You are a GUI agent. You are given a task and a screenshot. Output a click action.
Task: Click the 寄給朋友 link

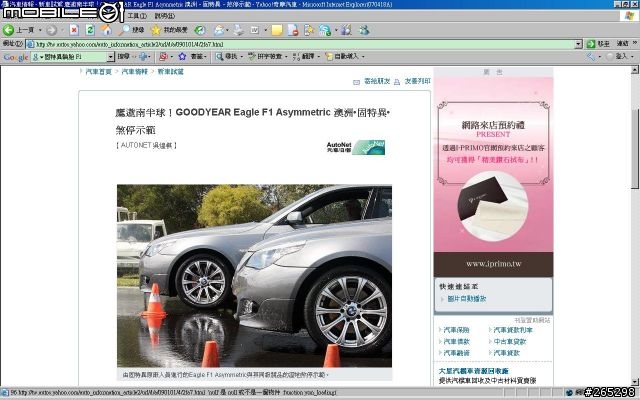[x=377, y=81]
